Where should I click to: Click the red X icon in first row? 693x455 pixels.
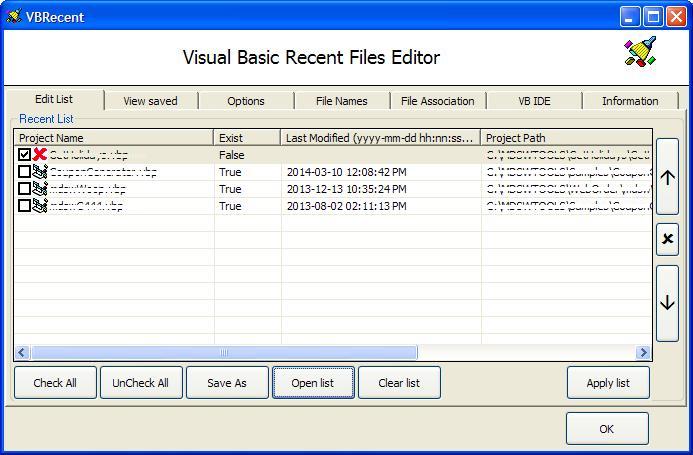(40, 154)
